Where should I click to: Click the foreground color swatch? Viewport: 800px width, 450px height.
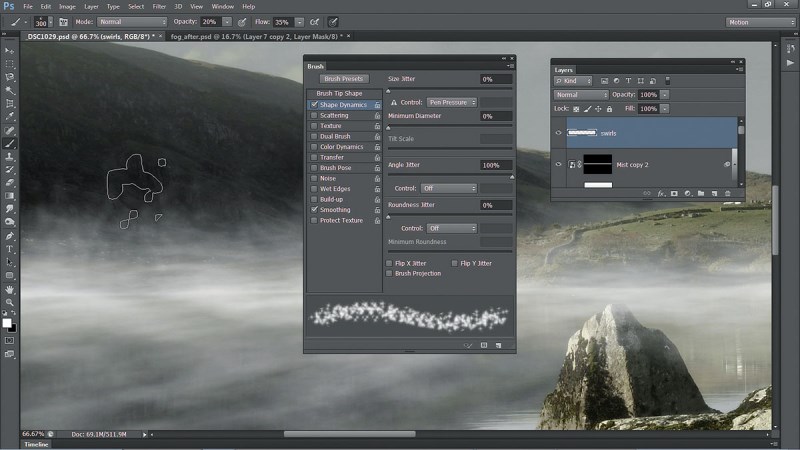click(x=7, y=323)
